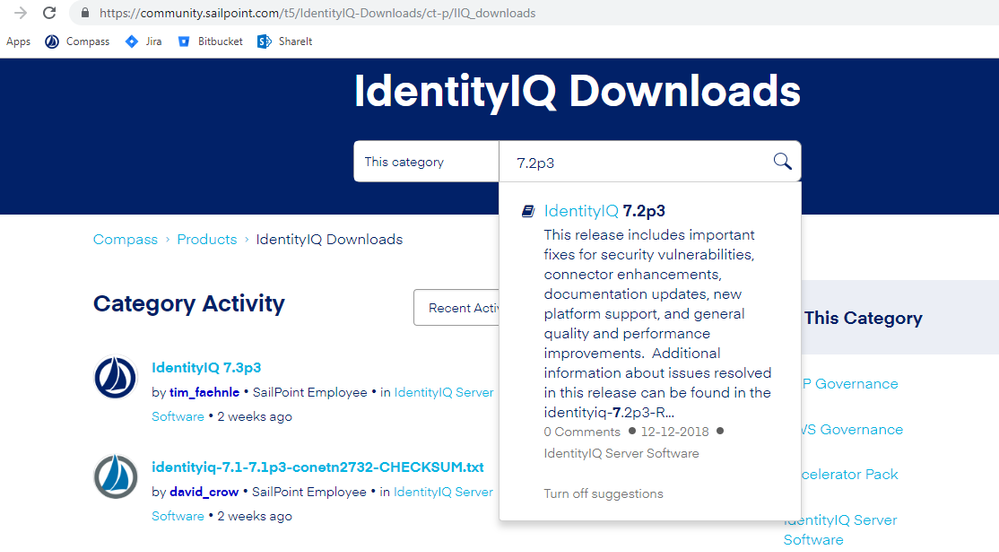
Task: Open the 'This category' search scope dropdown
Action: coord(426,161)
